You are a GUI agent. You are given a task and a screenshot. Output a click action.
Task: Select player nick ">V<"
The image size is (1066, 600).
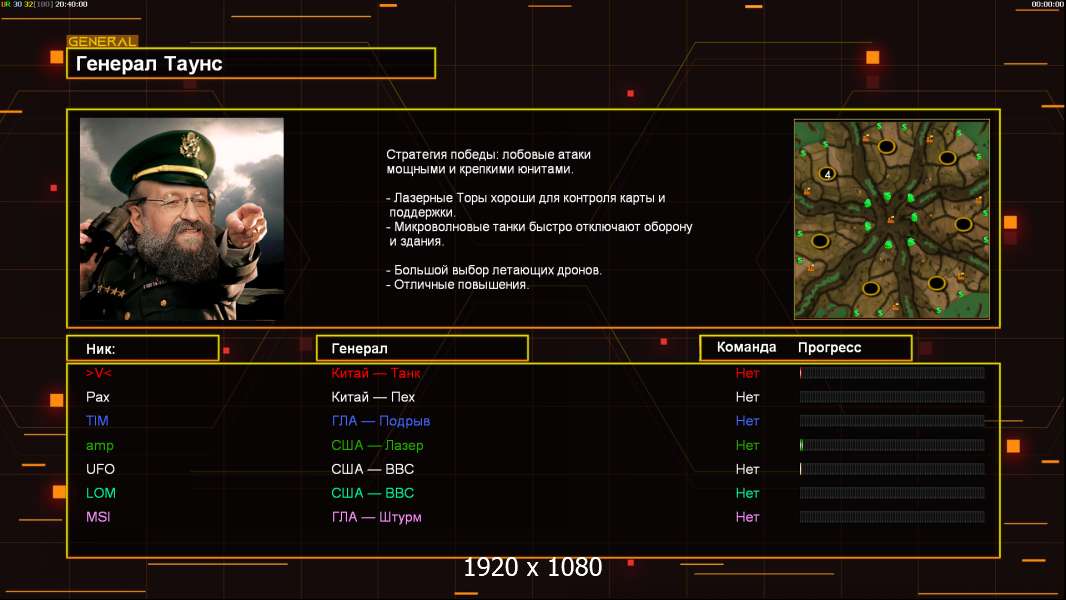pos(99,373)
